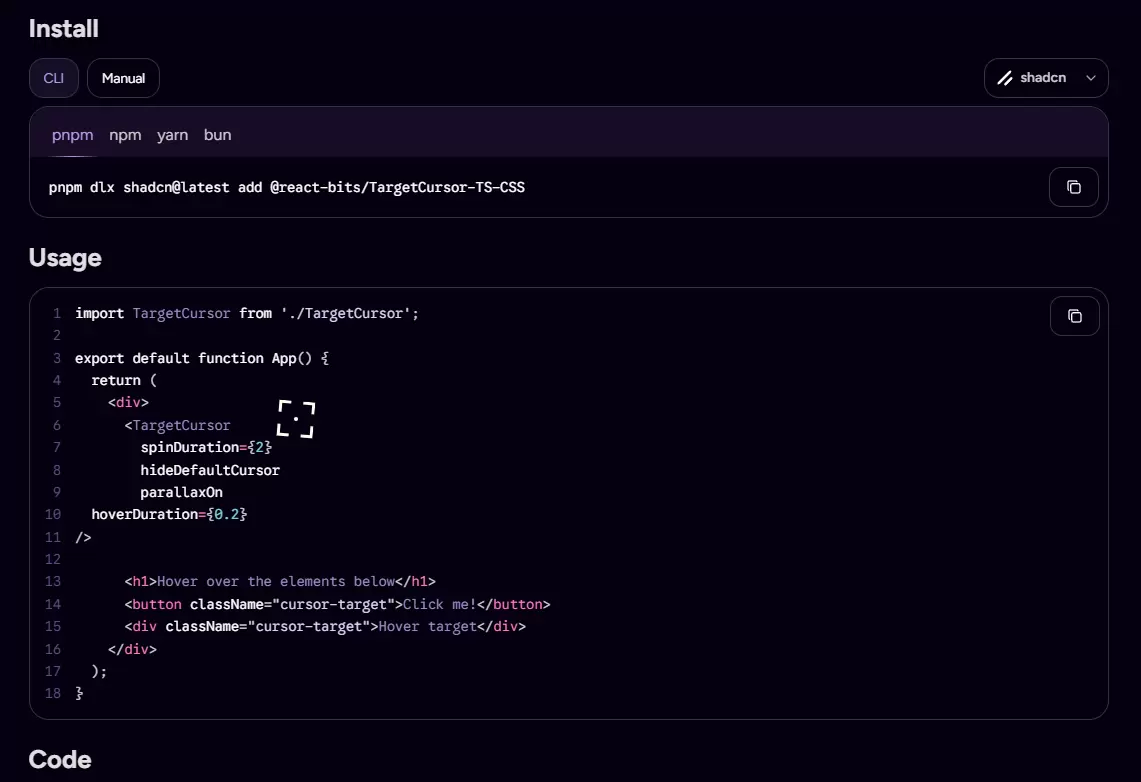Switch to Manual install mode
This screenshot has height=782, width=1141.
click(123, 78)
